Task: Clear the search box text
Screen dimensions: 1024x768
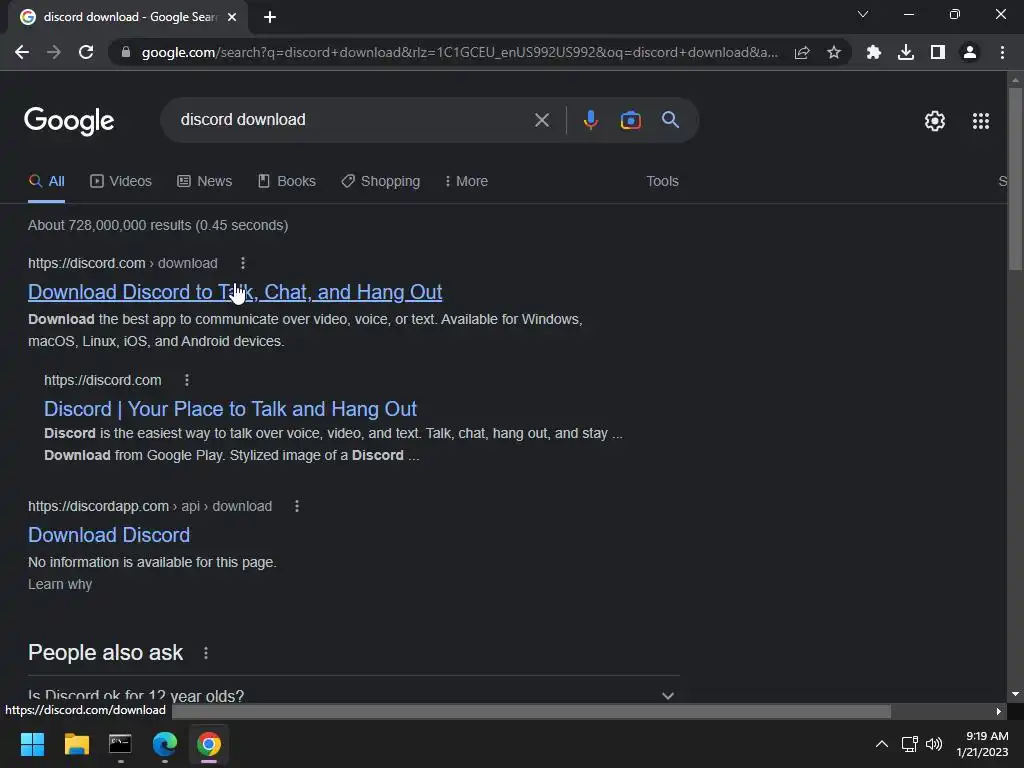Action: tap(541, 120)
